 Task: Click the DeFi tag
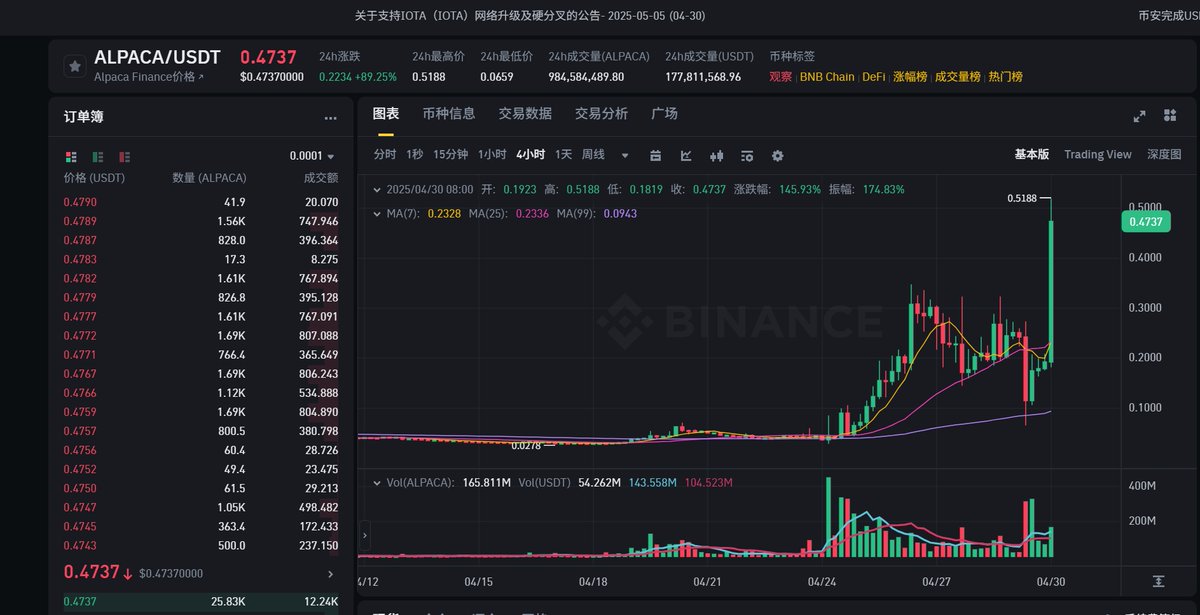click(874, 77)
